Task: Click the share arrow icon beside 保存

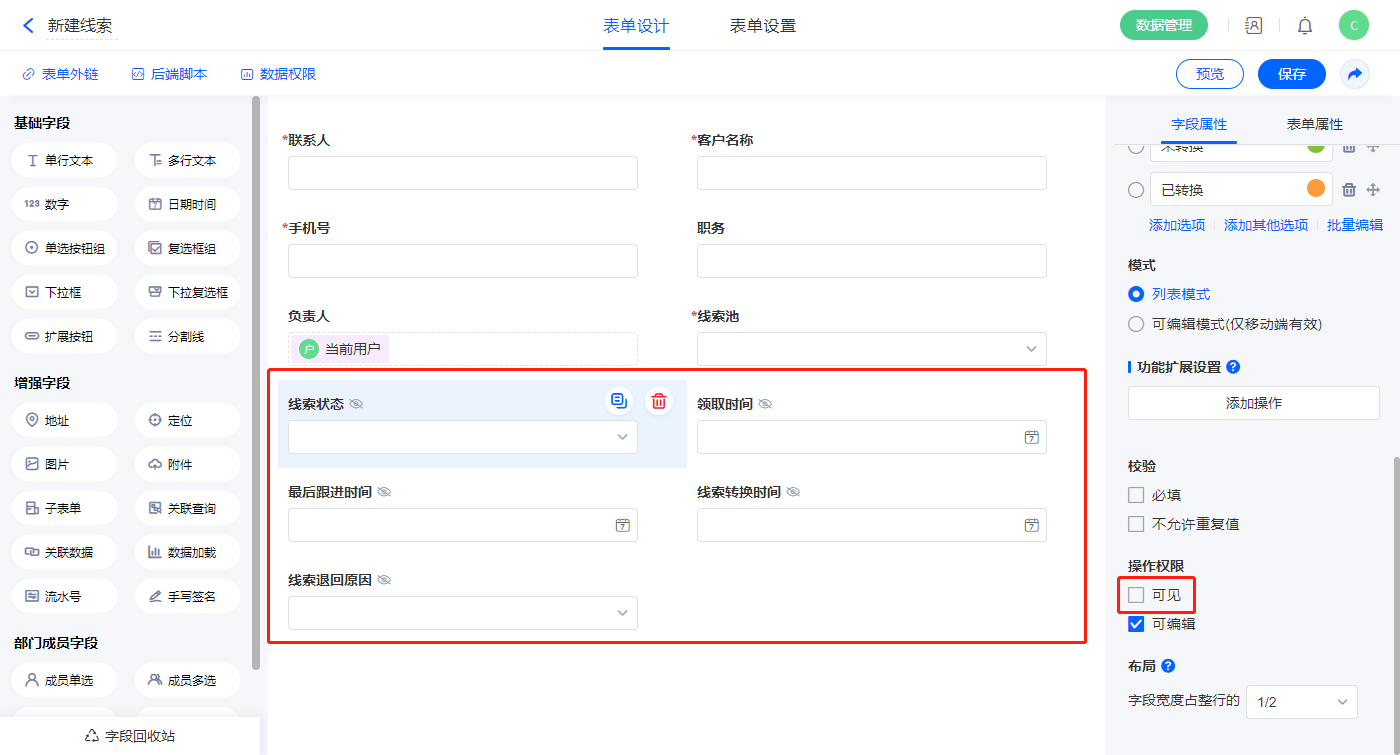Action: [1355, 74]
